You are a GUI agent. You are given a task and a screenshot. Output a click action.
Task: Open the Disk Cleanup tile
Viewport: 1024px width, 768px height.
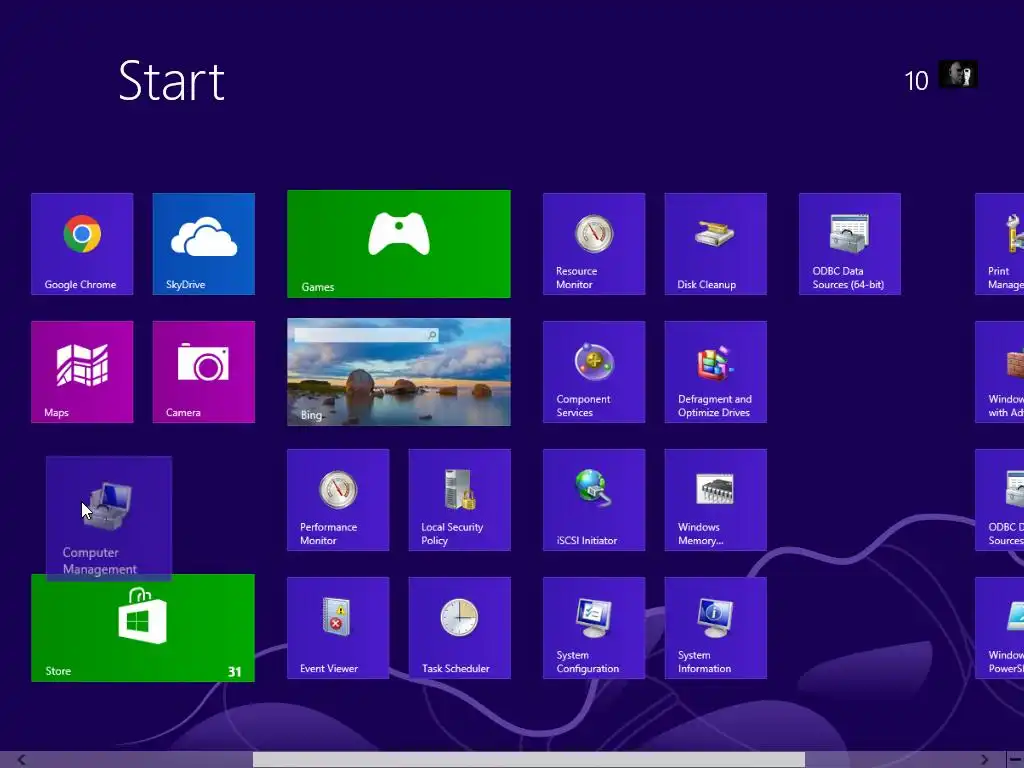716,244
